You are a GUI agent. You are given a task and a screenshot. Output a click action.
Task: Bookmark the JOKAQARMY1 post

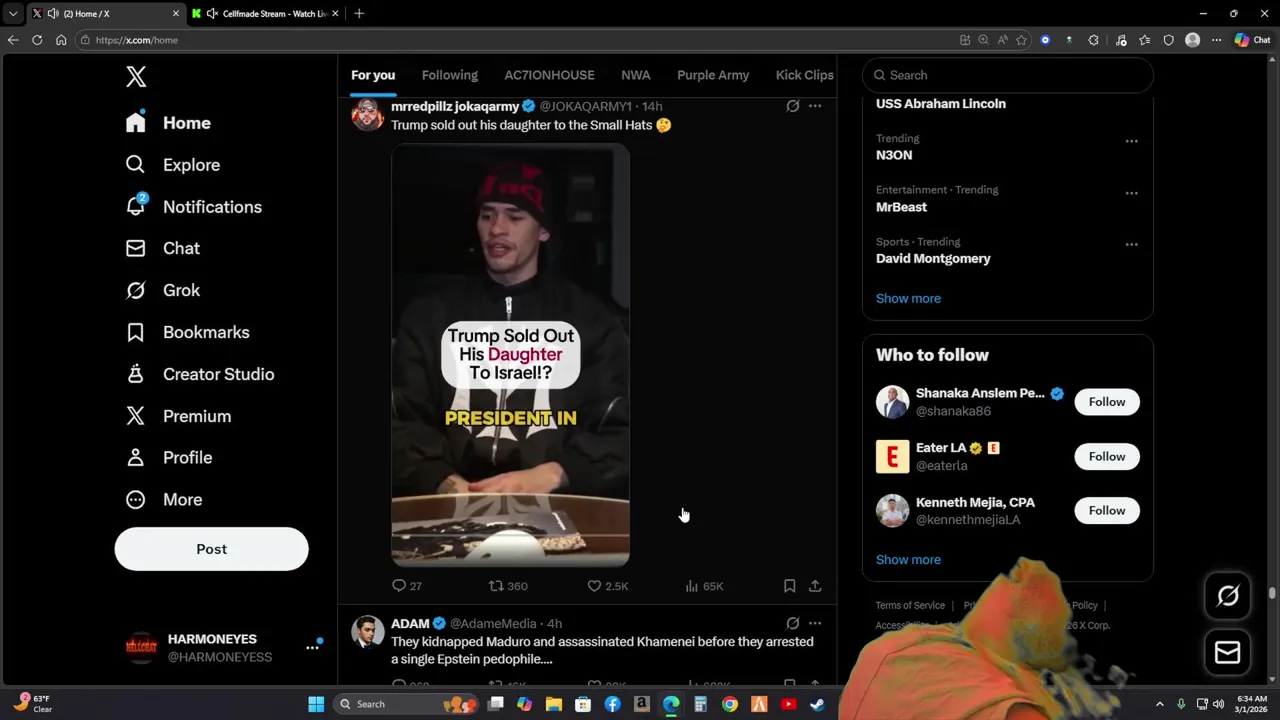click(789, 586)
